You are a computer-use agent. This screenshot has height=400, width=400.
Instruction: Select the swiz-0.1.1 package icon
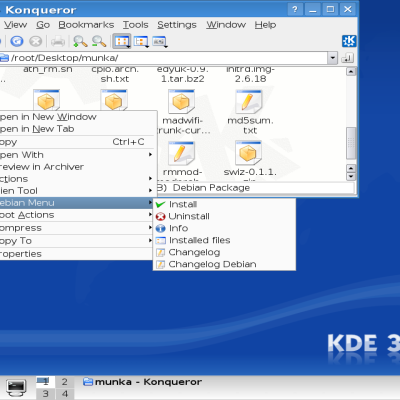coord(248,153)
